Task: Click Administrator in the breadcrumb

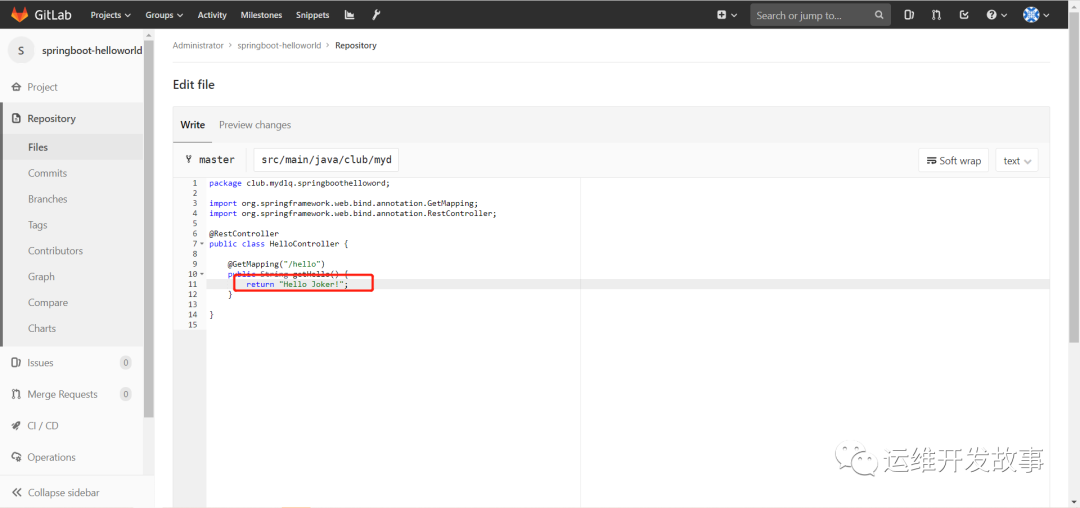Action: 198,45
